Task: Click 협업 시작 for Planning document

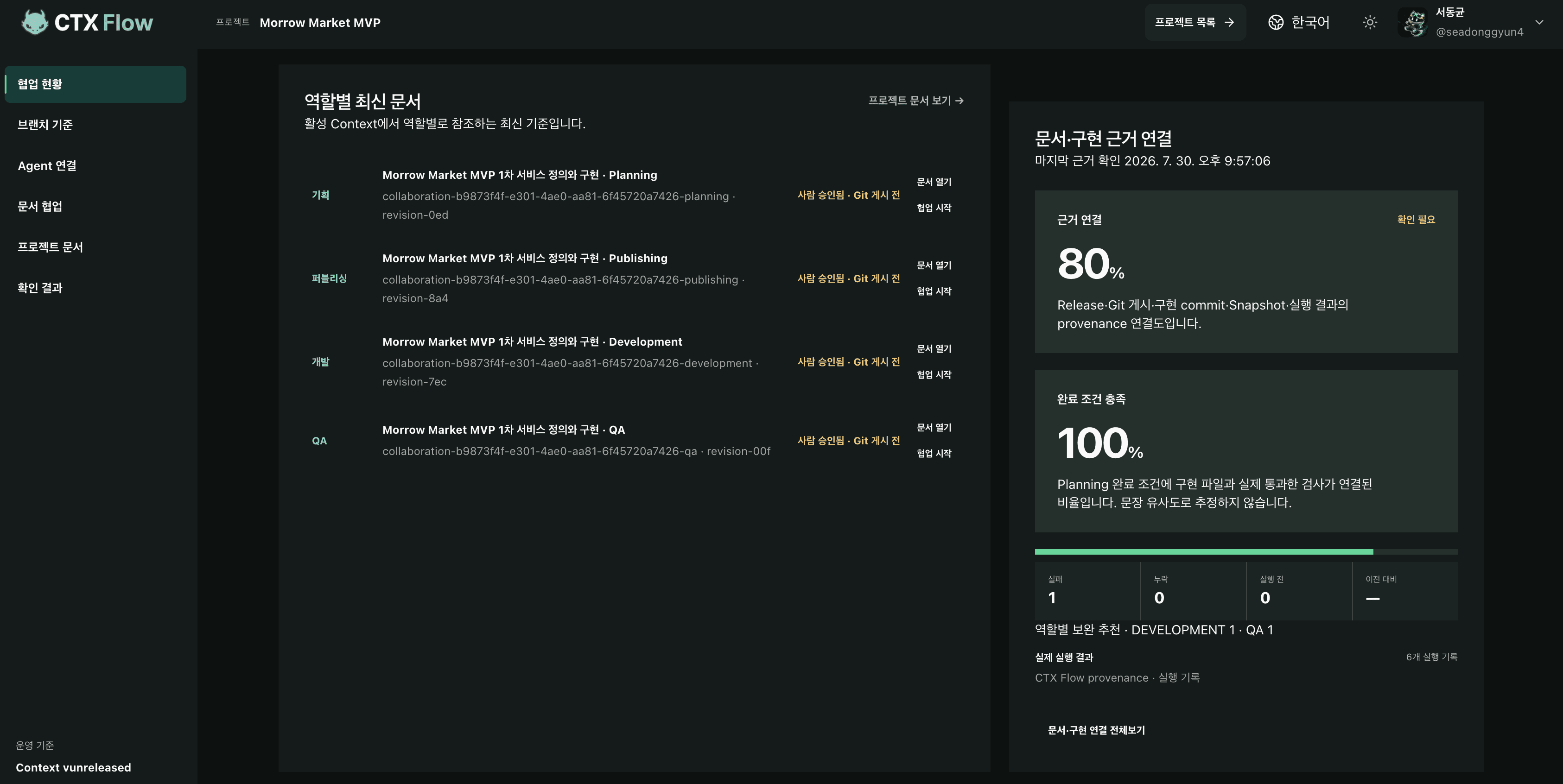Action: click(x=934, y=208)
